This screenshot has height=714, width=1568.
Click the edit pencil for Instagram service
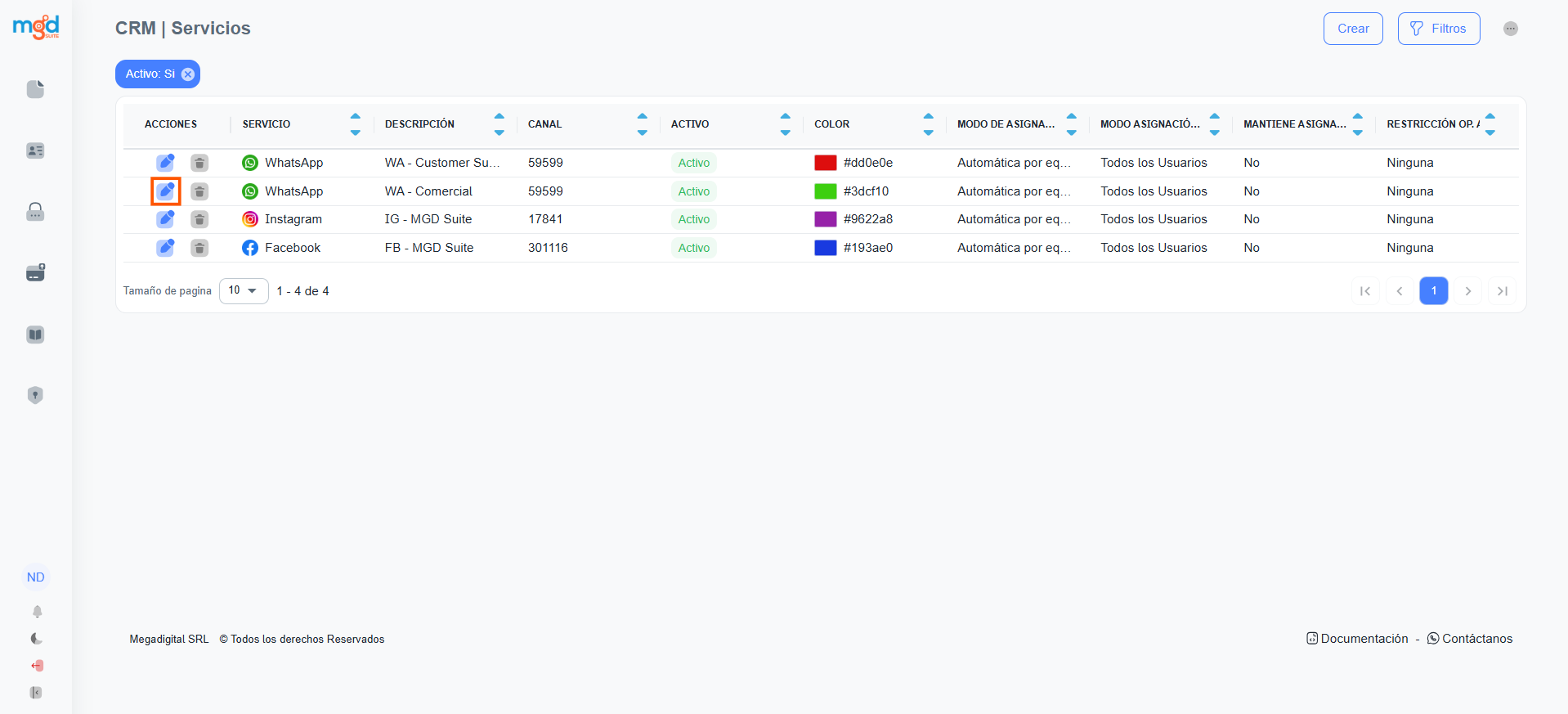tap(165, 219)
